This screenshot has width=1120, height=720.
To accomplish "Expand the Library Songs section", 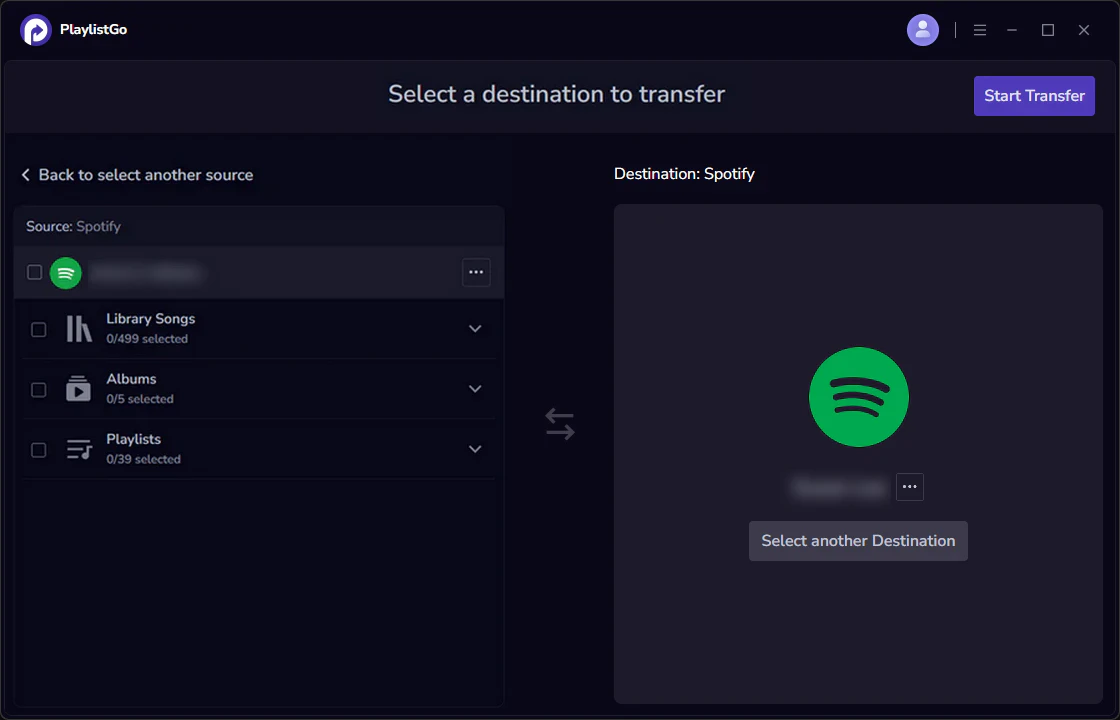I will coord(475,329).
